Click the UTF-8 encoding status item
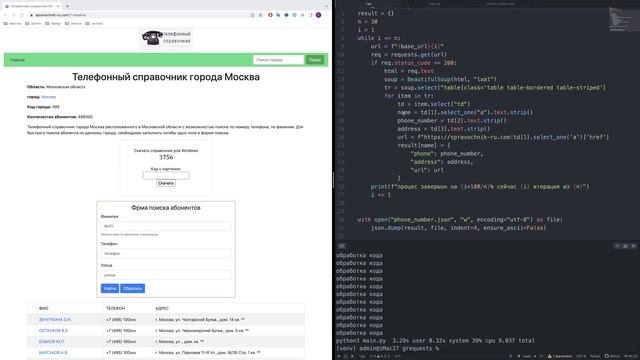The height and width of the screenshot is (360, 640). pos(581,356)
